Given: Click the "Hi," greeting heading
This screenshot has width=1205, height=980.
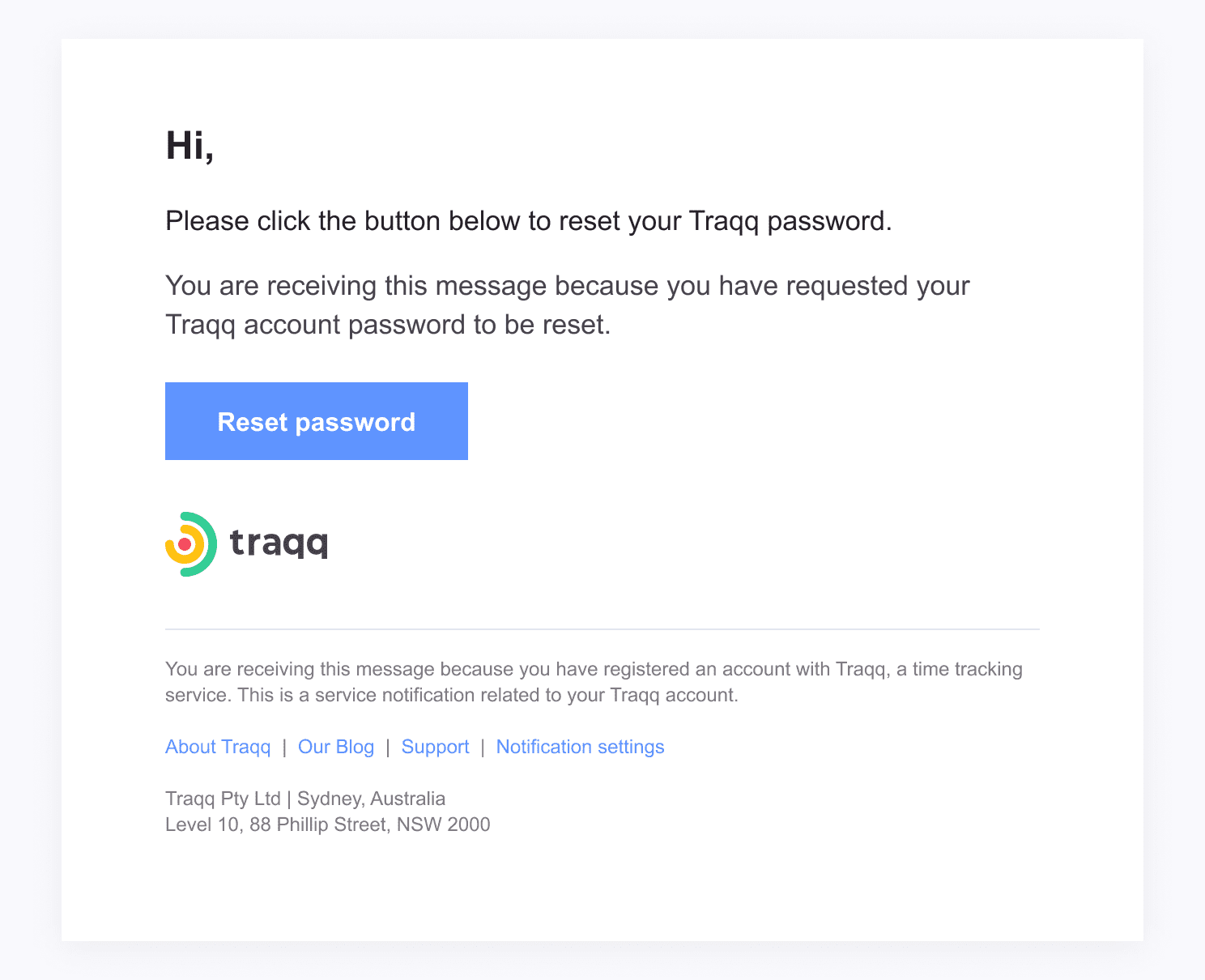Looking at the screenshot, I should tap(190, 147).
